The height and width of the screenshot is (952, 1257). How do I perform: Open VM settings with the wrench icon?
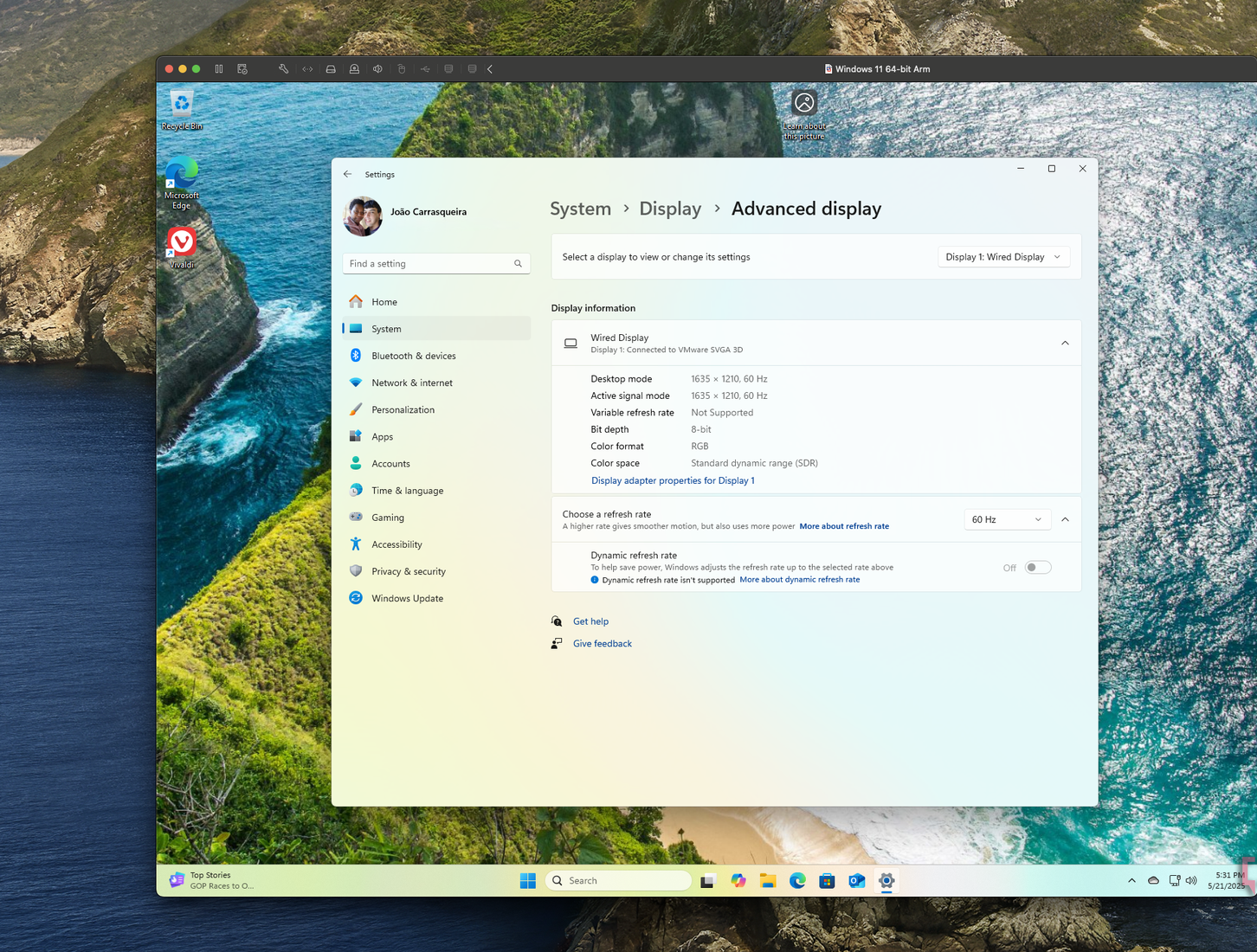282,68
